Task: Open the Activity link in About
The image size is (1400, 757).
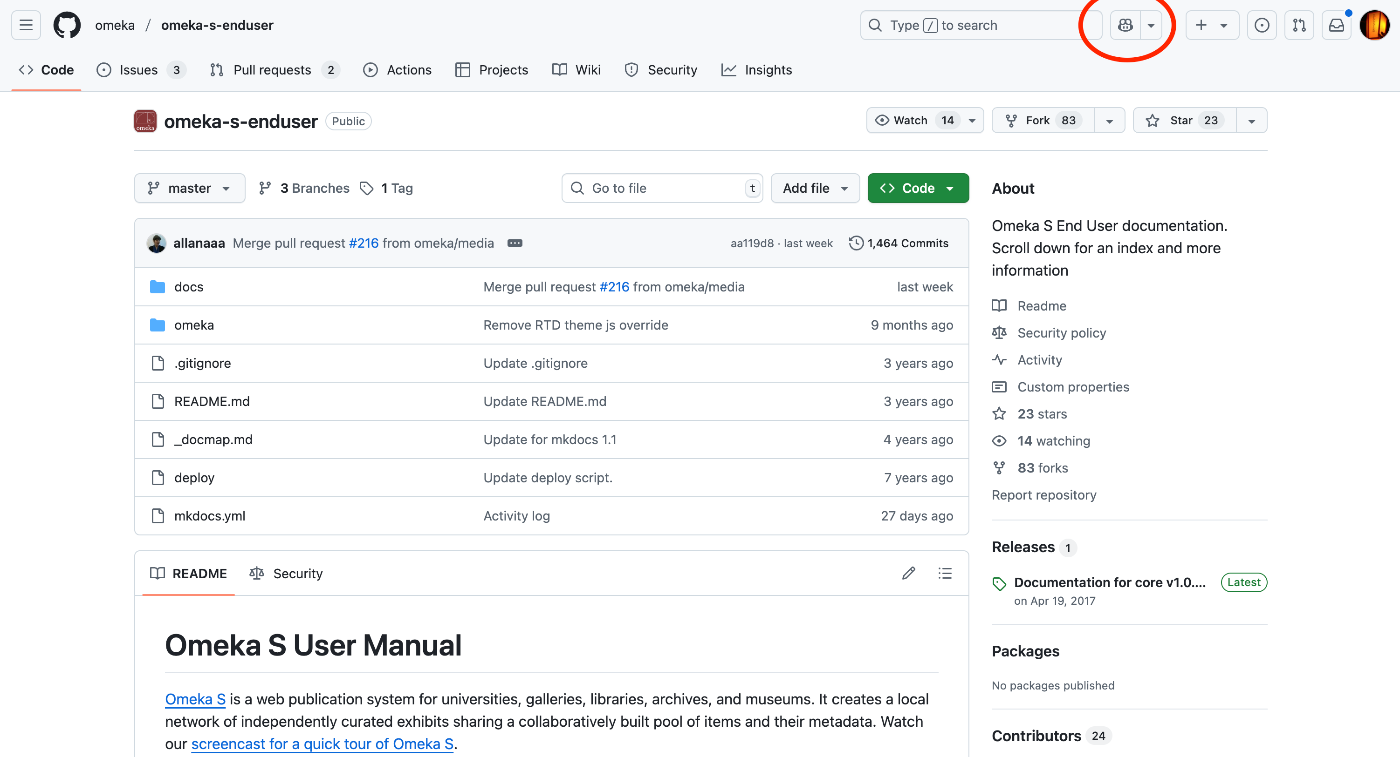Action: [1027, 360]
